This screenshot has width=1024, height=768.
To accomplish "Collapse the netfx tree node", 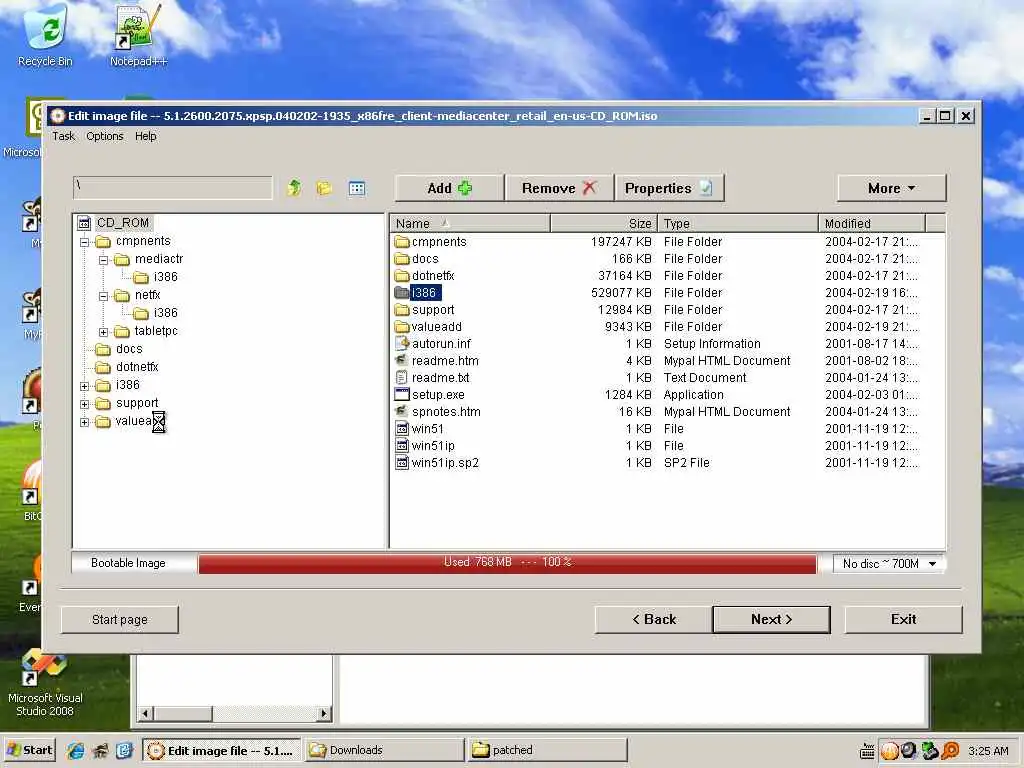I will (x=103, y=296).
